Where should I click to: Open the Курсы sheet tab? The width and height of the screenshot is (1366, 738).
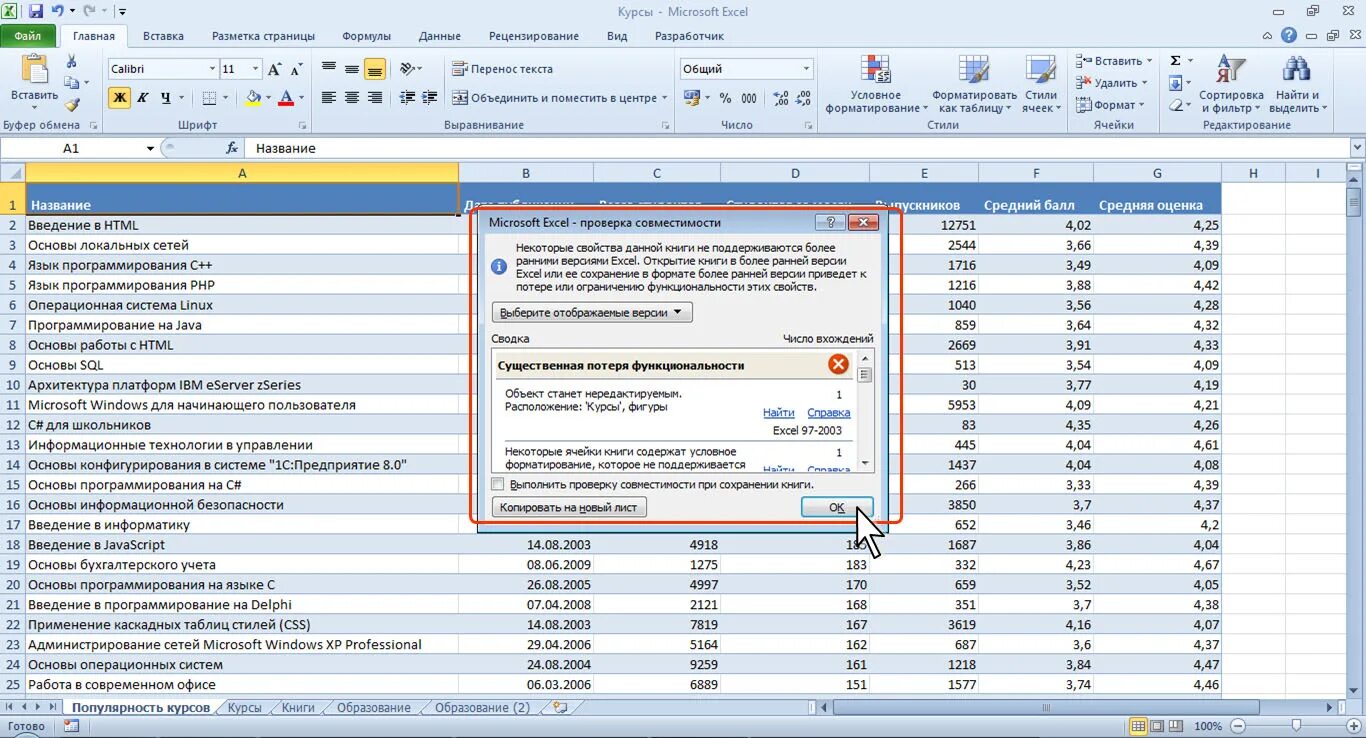click(x=244, y=707)
